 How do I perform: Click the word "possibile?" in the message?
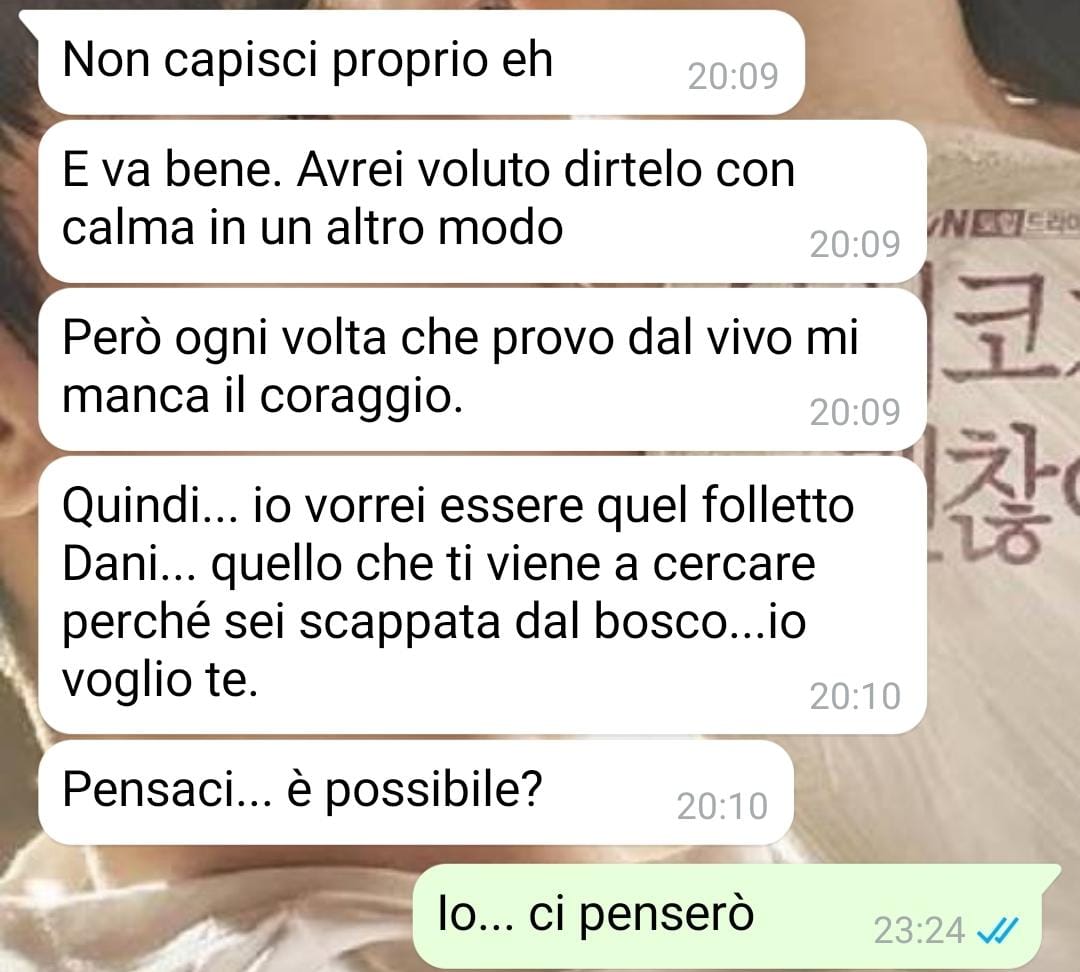click(x=434, y=791)
